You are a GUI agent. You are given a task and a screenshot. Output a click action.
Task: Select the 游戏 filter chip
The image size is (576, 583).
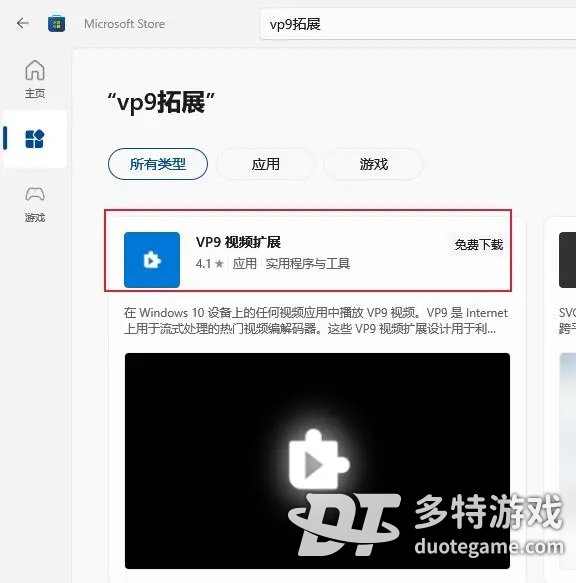(x=374, y=164)
